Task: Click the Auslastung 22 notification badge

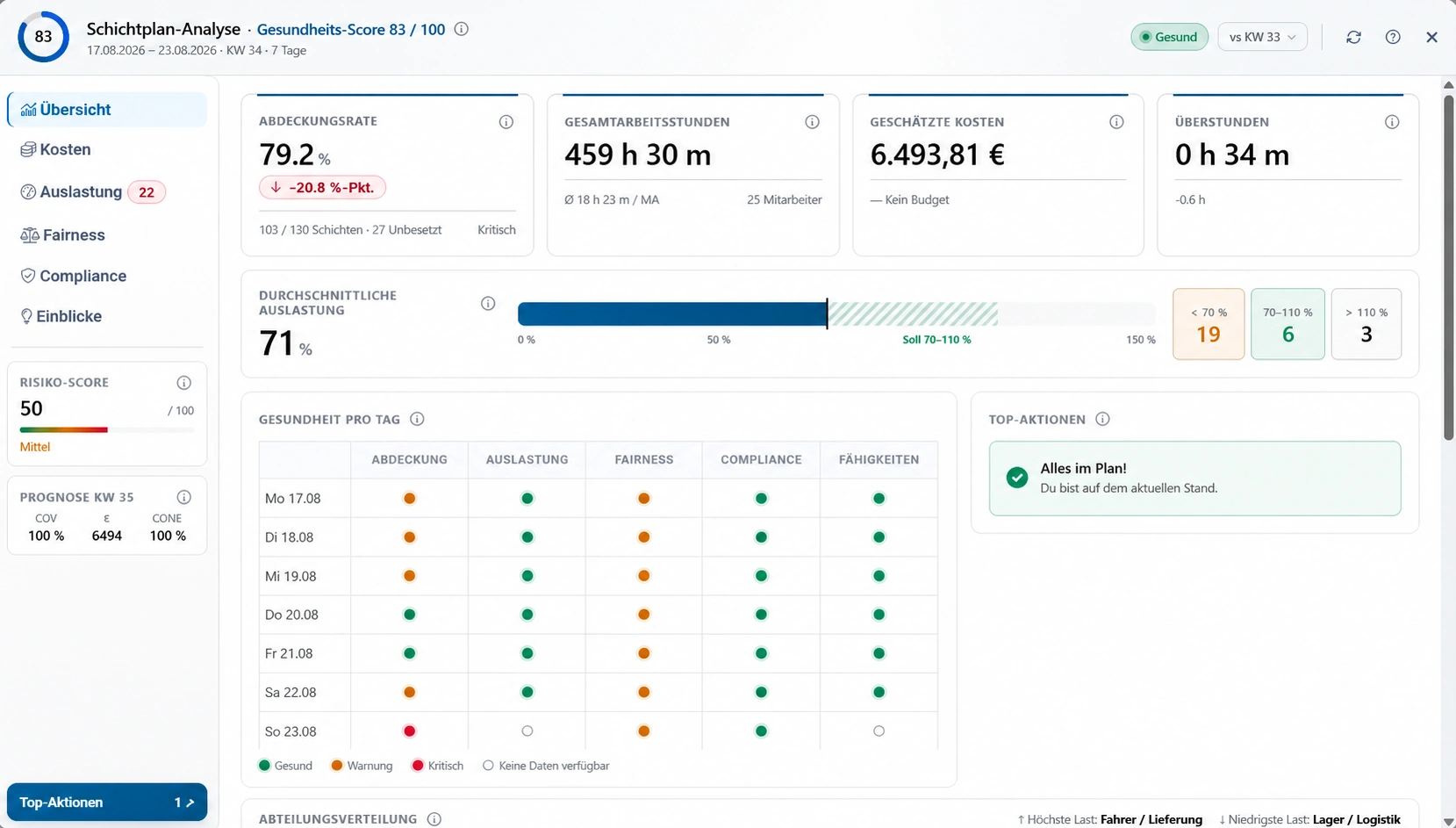Action: point(147,192)
